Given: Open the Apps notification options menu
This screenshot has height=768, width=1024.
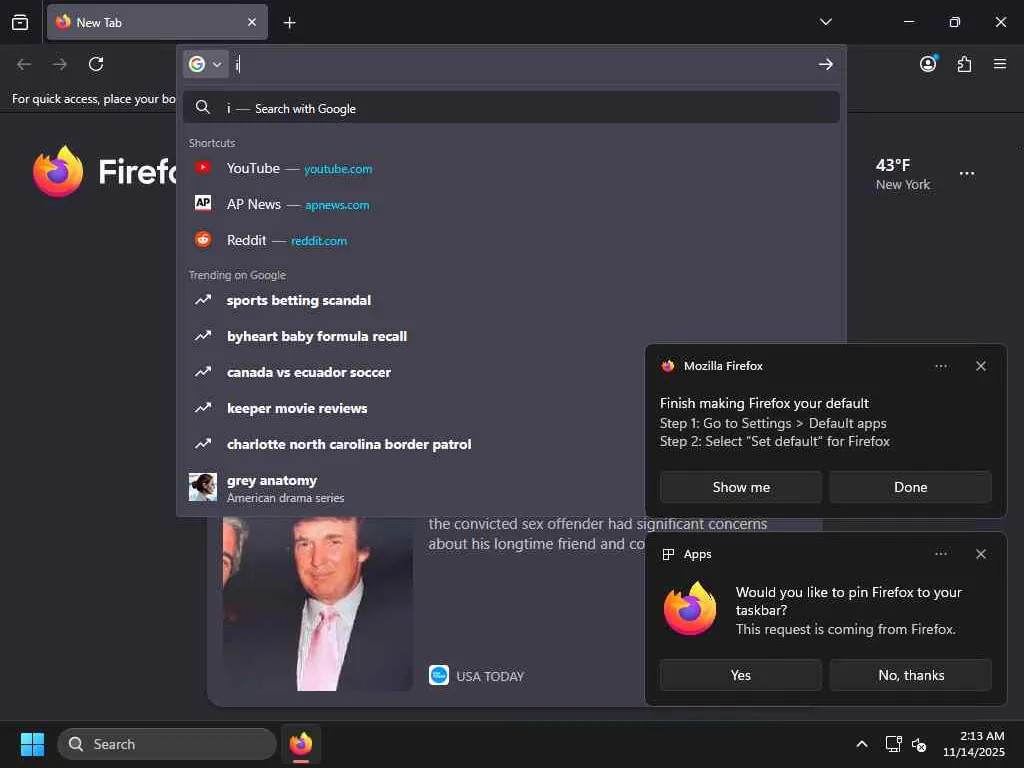Looking at the screenshot, I should pos(940,554).
